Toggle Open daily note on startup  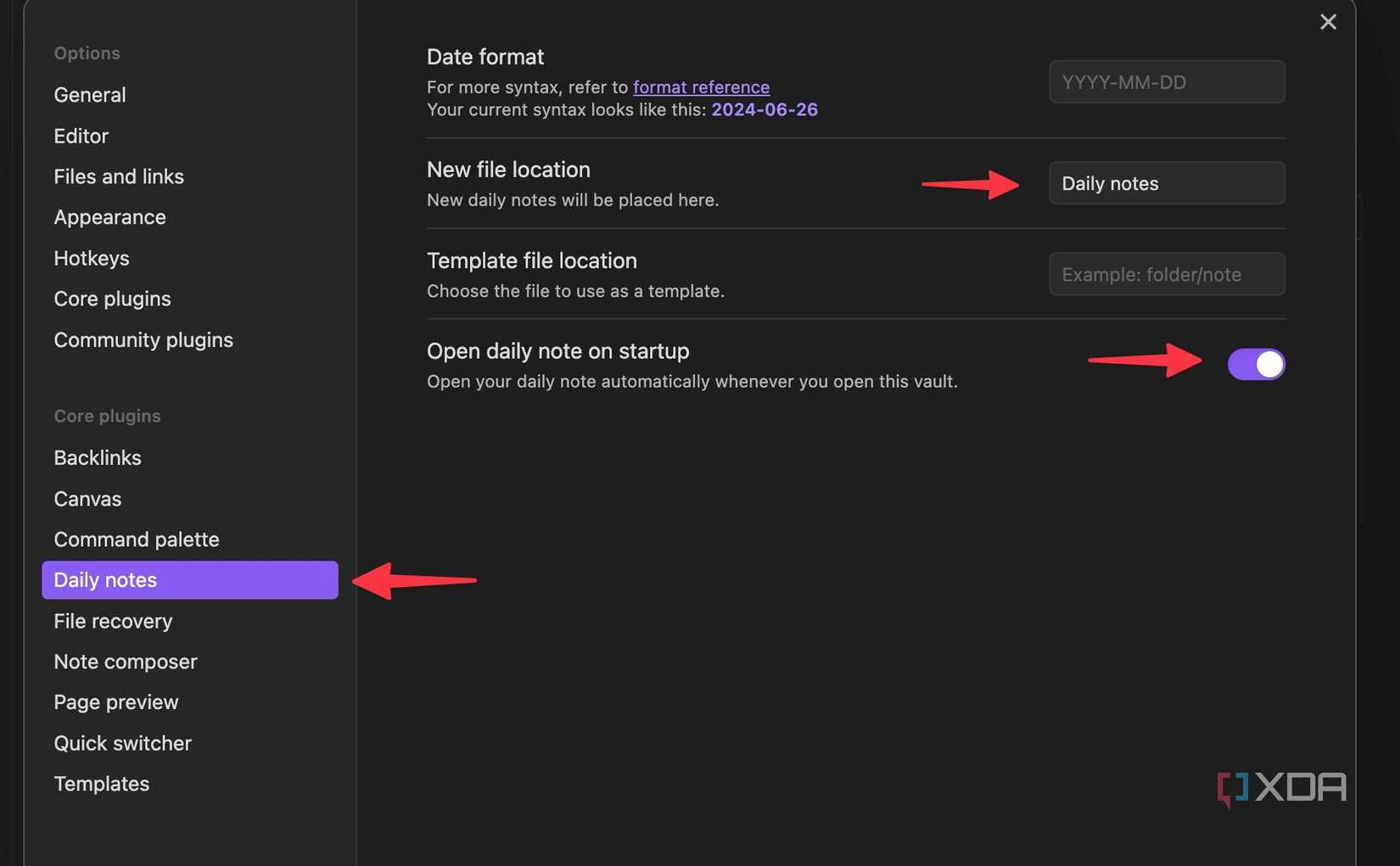(x=1257, y=364)
